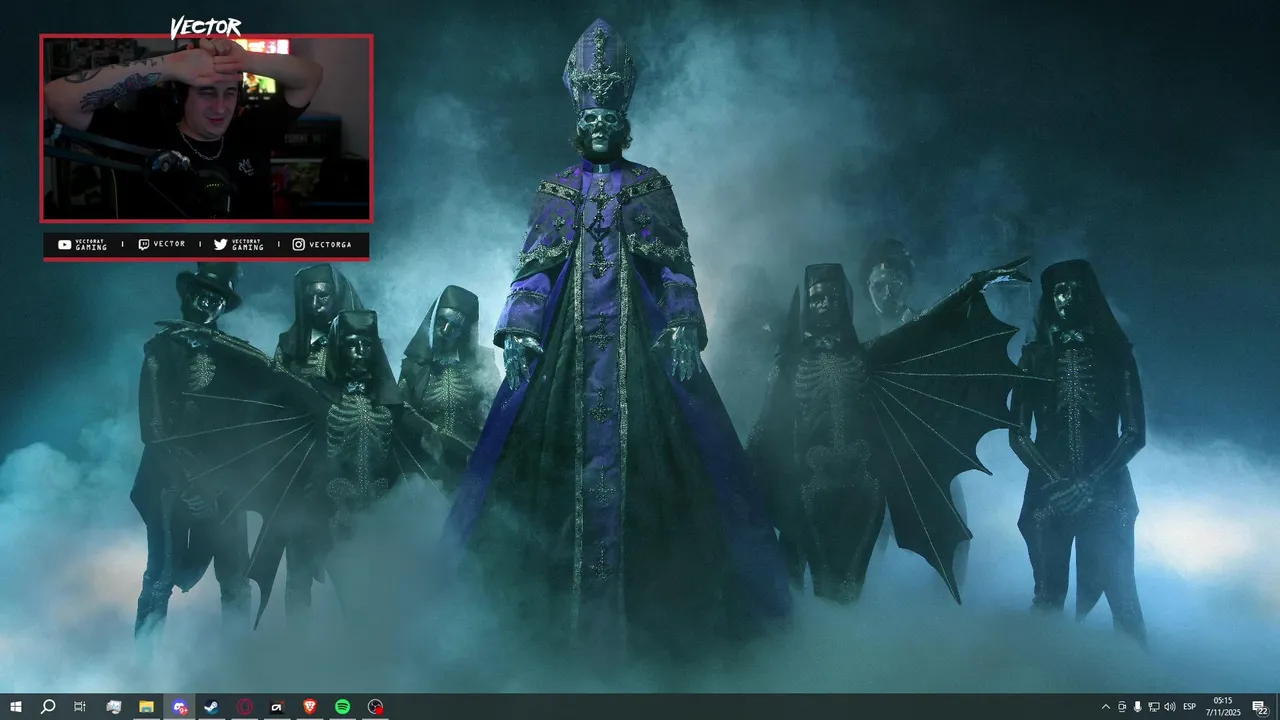Screen dimensions: 1280x720
Task: Switch input language via ESP indicator
Action: click(1190, 707)
